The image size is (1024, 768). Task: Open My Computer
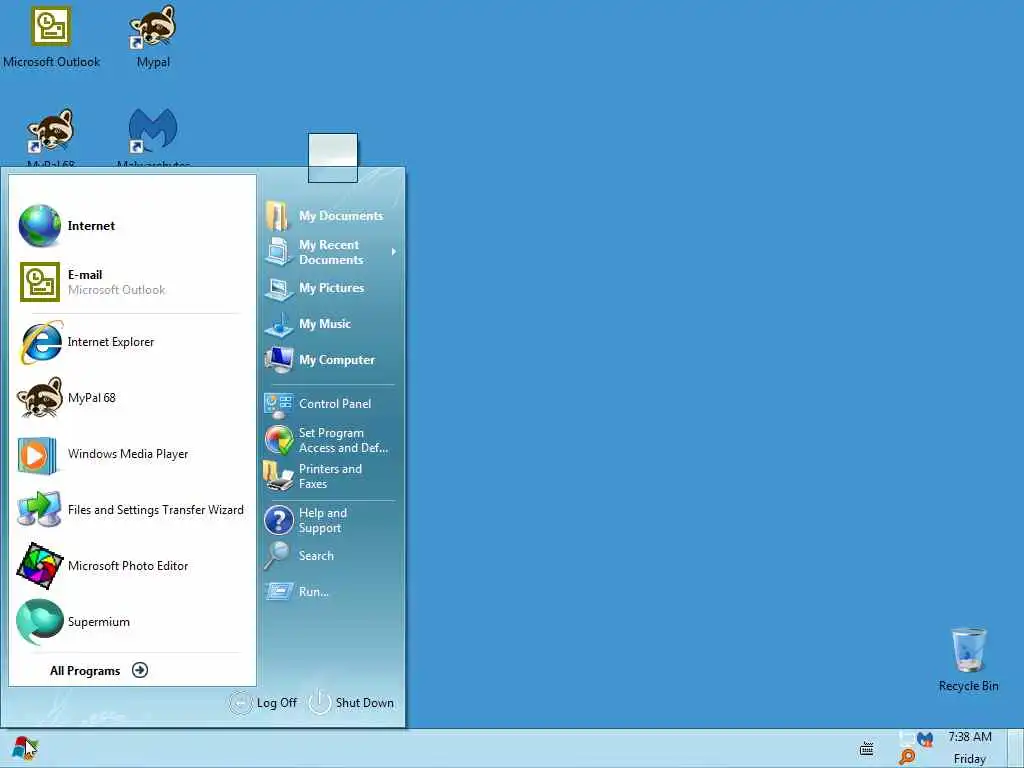330,360
